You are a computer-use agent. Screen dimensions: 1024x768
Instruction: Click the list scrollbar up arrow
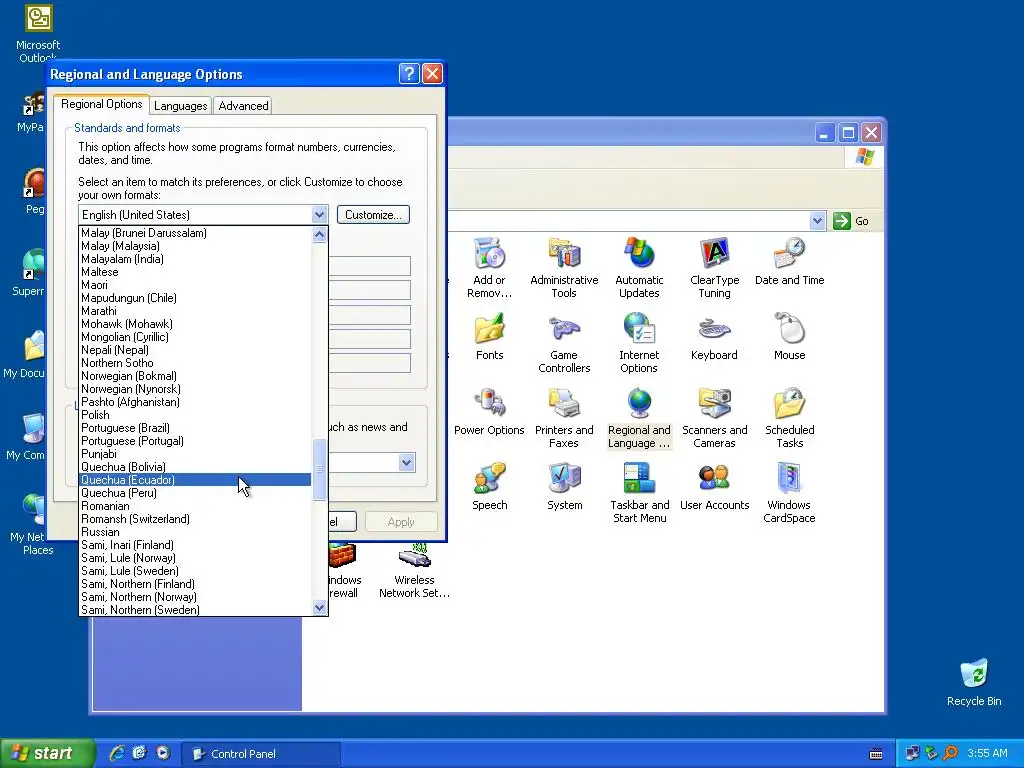pyautogui.click(x=319, y=234)
